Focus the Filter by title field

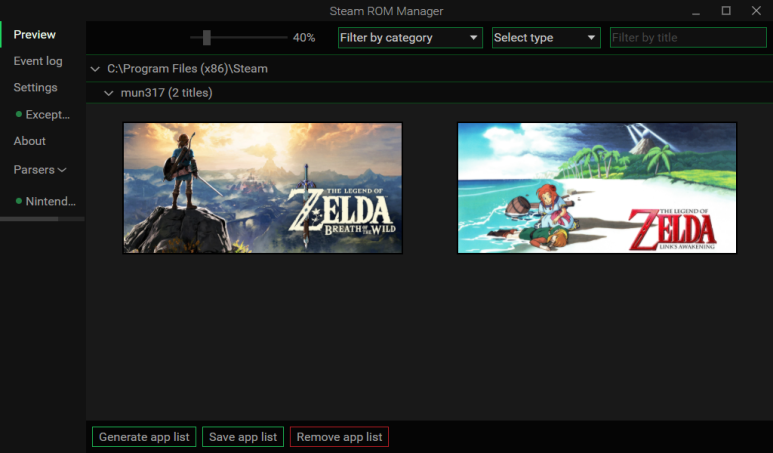pyautogui.click(x=688, y=37)
